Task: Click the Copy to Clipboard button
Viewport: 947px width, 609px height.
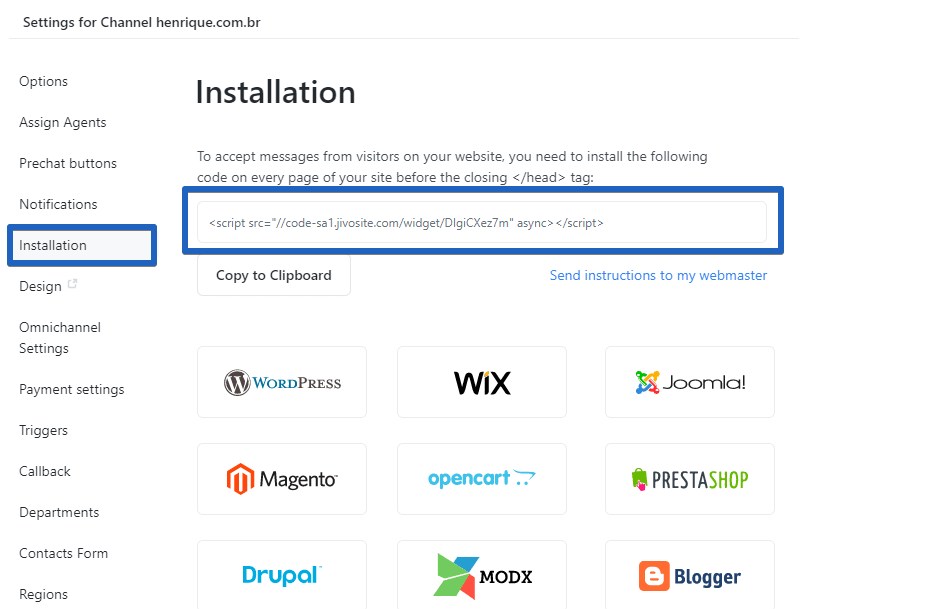Action: 274,276
